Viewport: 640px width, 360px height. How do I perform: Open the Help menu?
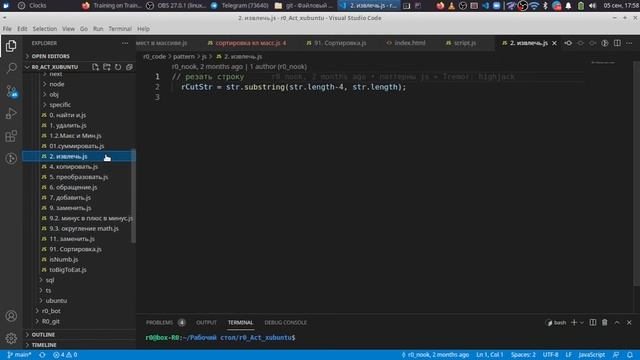click(x=143, y=29)
